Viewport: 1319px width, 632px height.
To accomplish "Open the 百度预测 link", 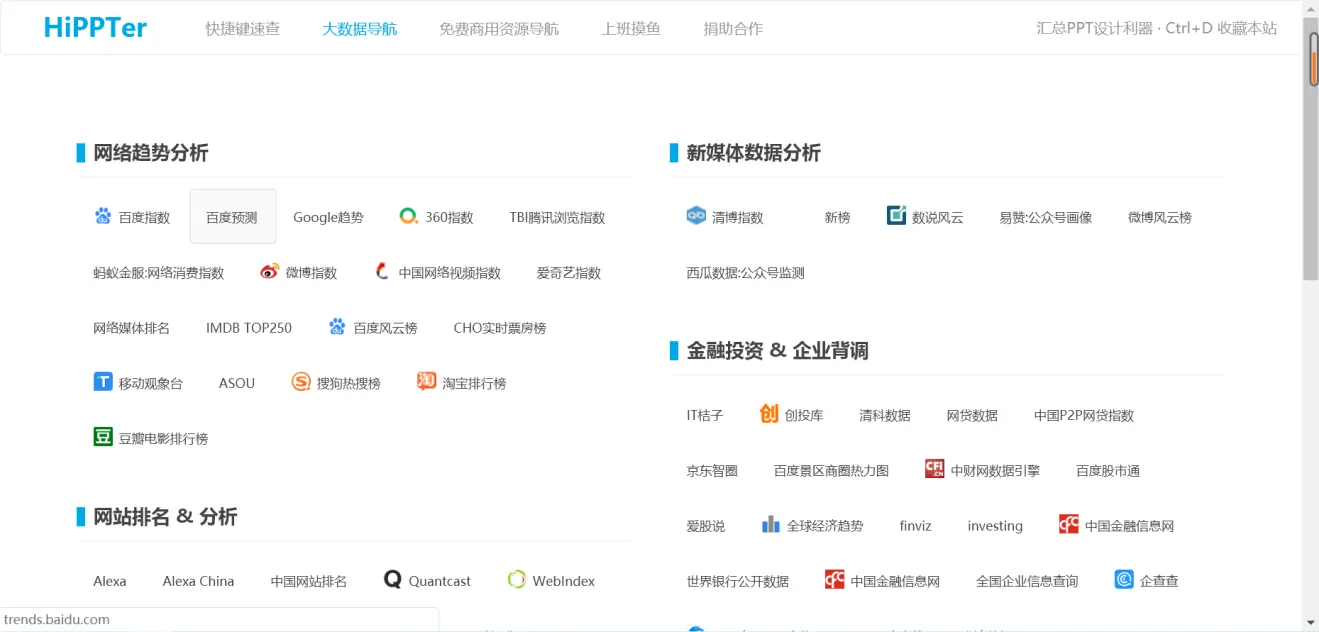I will coord(232,217).
